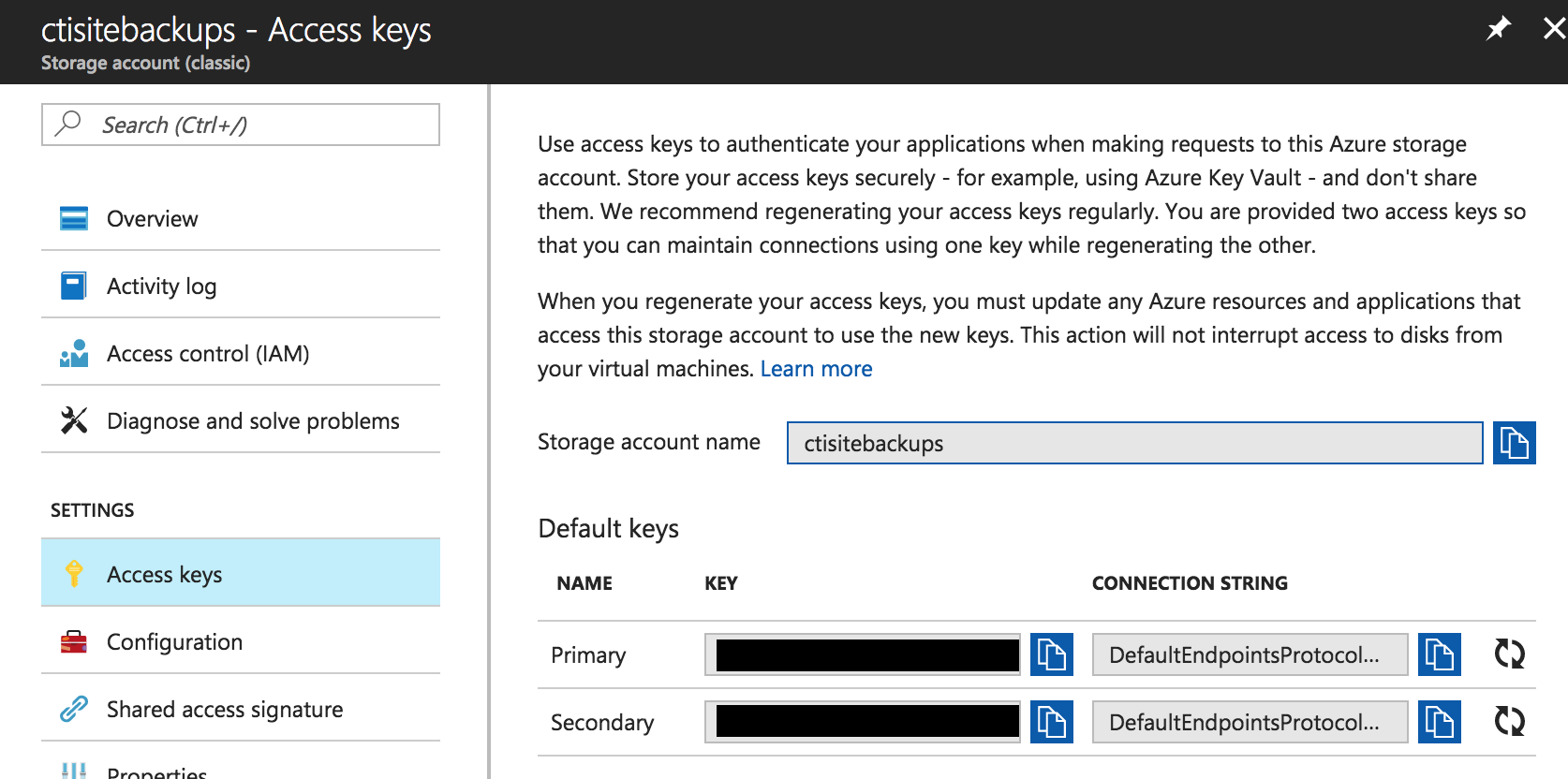Click the Access control people icon
1568x779 pixels.
click(74, 353)
